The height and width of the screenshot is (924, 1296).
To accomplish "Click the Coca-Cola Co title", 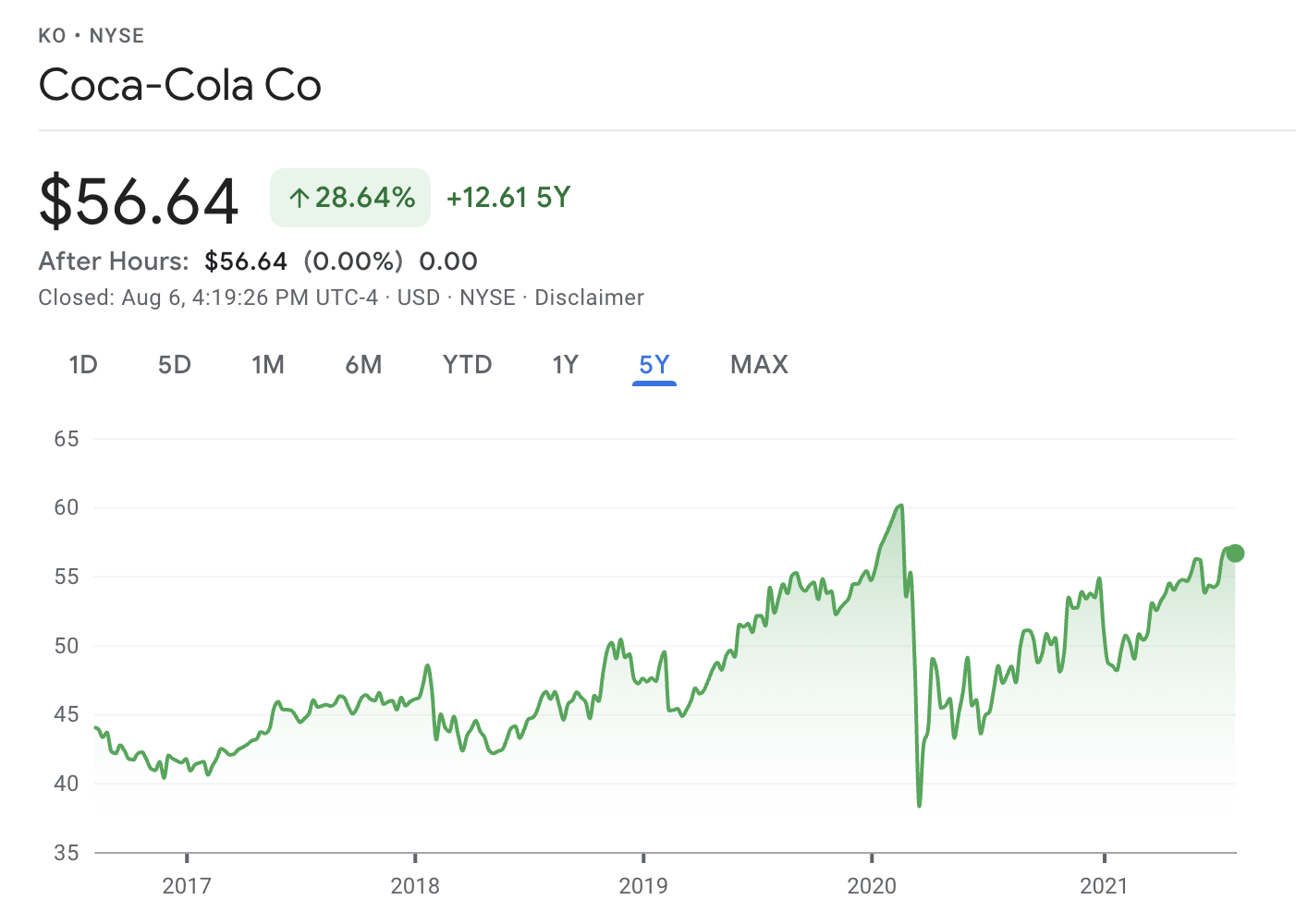I will tap(180, 86).
